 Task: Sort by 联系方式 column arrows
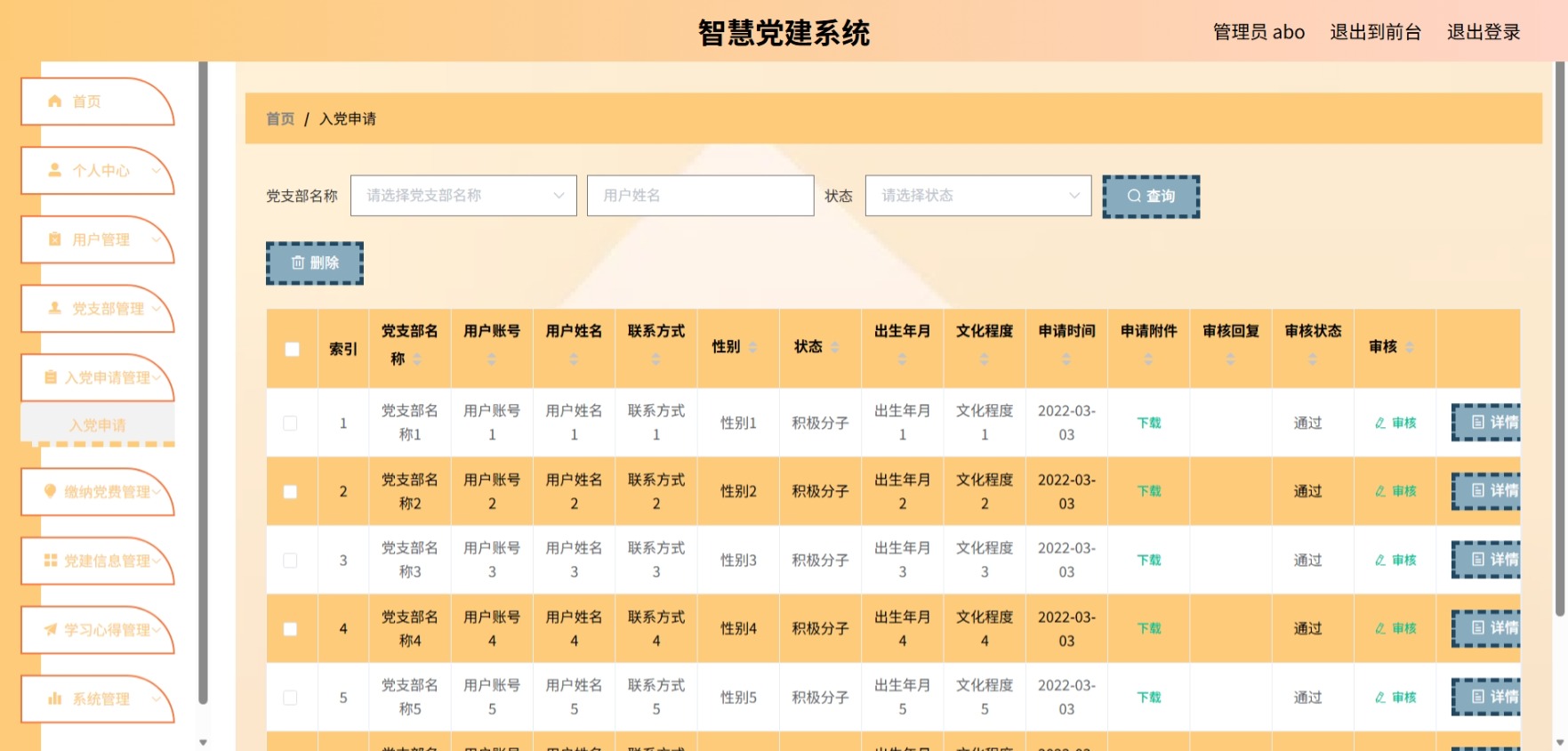pyautogui.click(x=655, y=359)
